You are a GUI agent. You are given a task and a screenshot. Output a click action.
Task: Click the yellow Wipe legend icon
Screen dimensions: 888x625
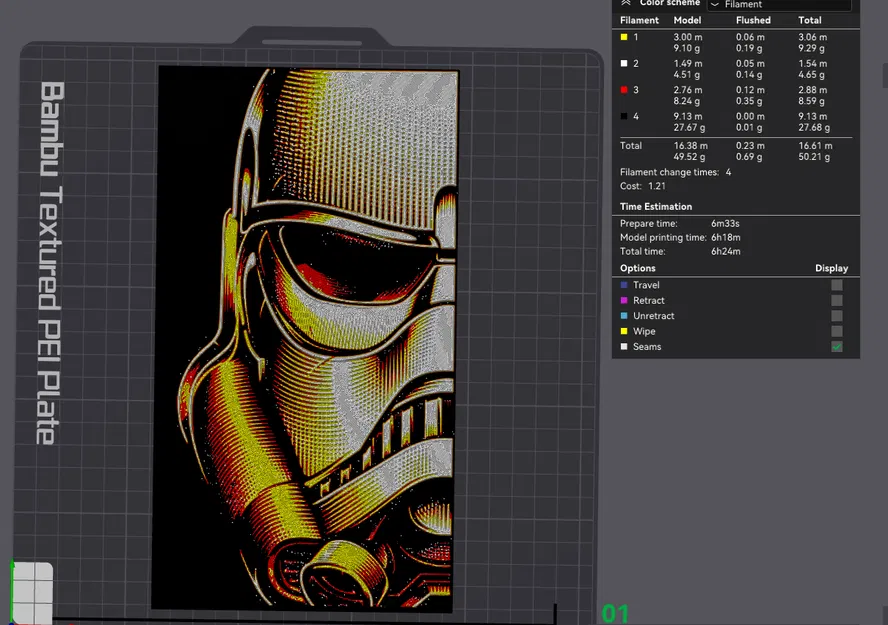click(625, 331)
